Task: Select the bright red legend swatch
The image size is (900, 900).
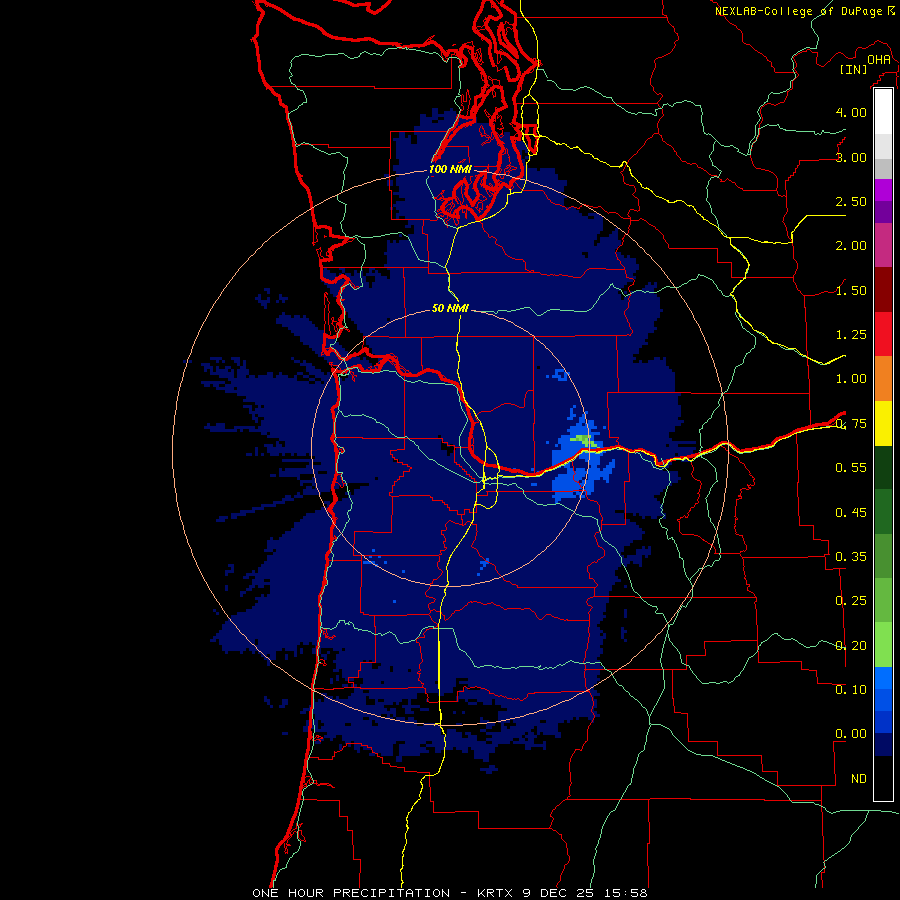Action: click(x=883, y=334)
